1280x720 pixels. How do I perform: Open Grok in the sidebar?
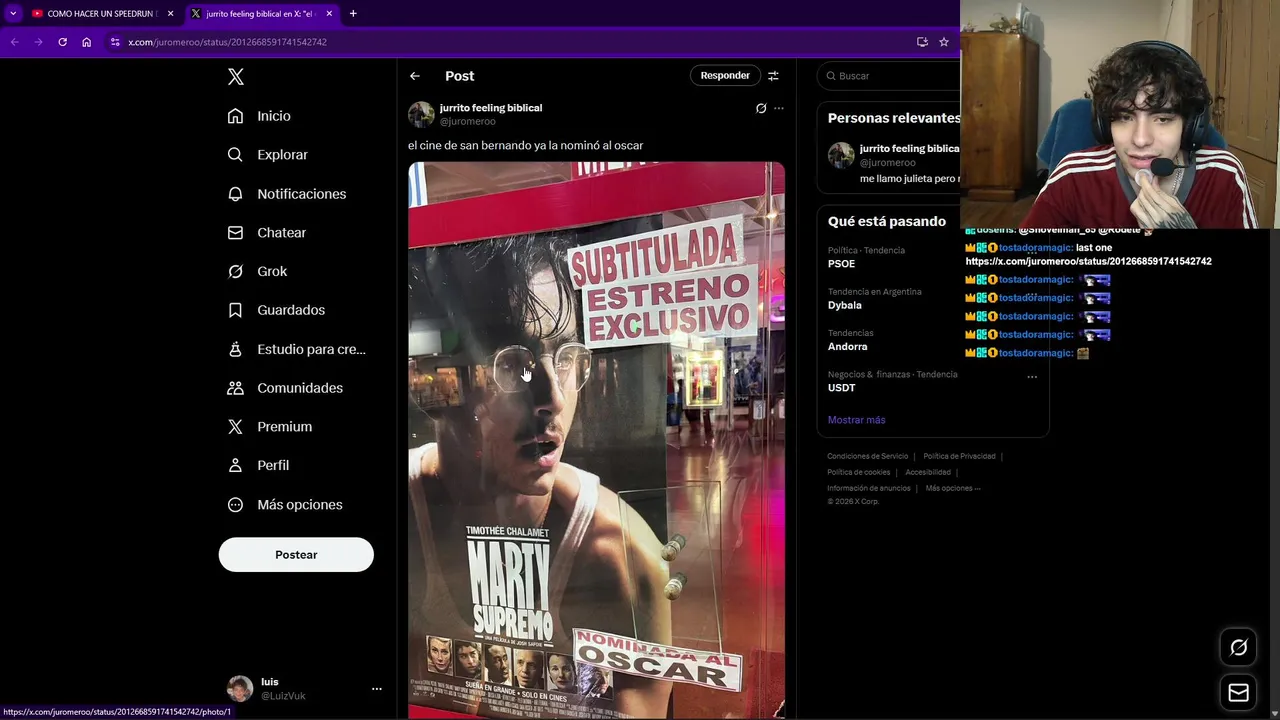pyautogui.click(x=257, y=271)
